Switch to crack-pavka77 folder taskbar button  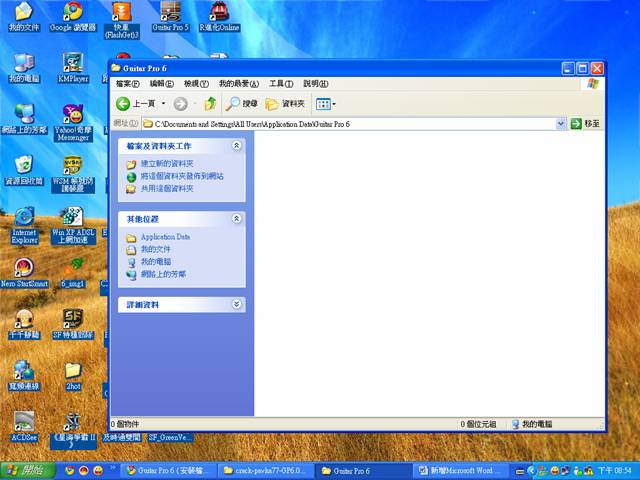point(267,471)
